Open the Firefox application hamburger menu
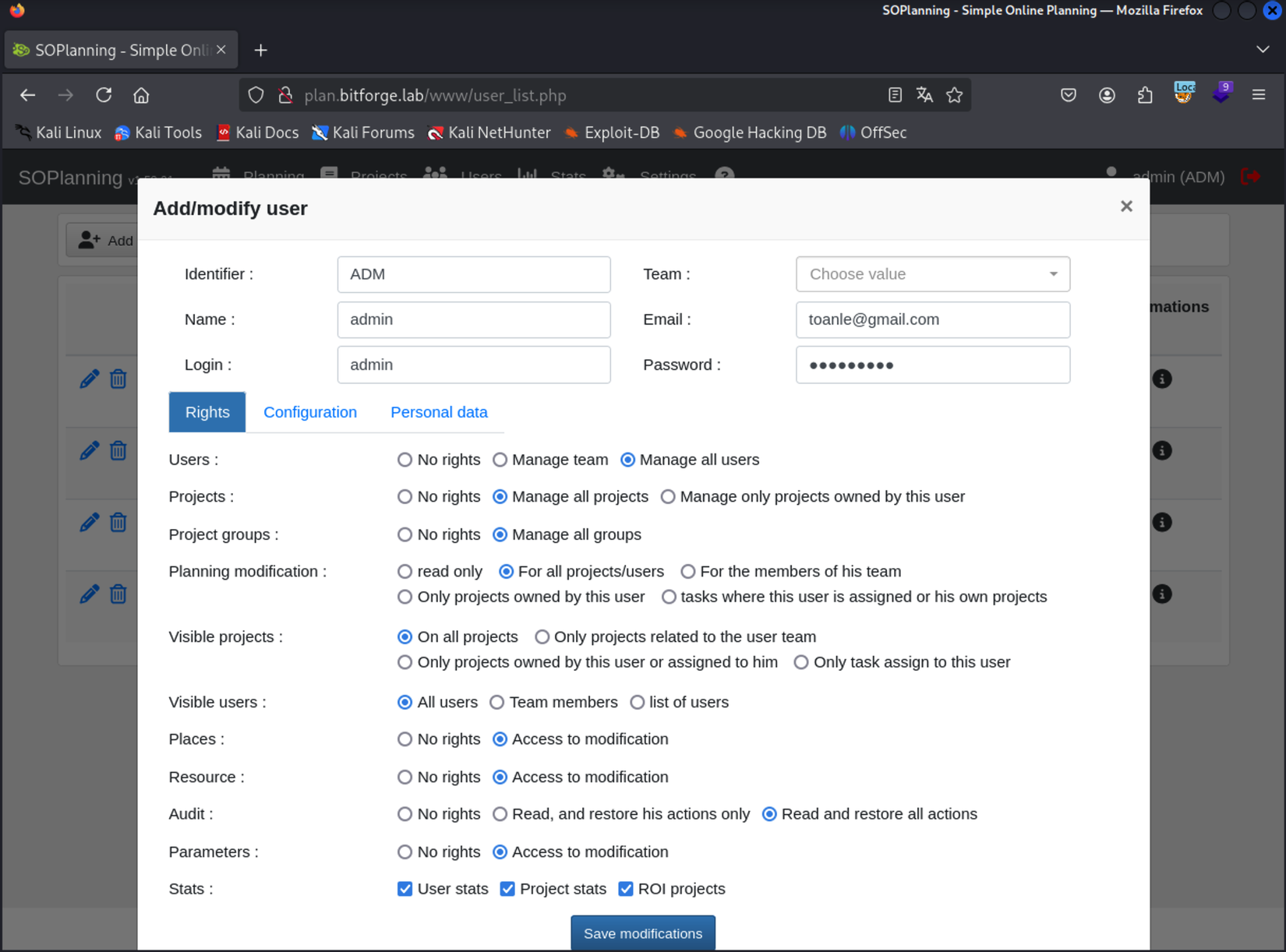The width and height of the screenshot is (1286, 952). coord(1259,95)
